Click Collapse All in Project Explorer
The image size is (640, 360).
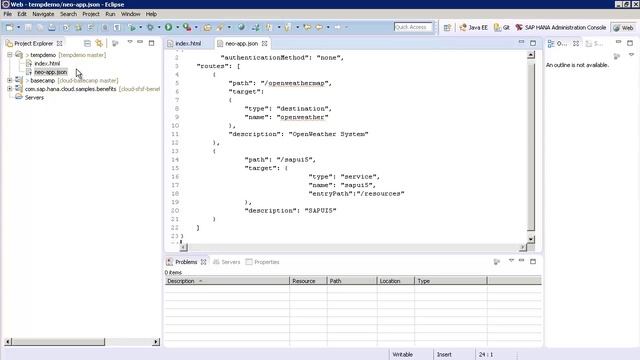click(87, 43)
